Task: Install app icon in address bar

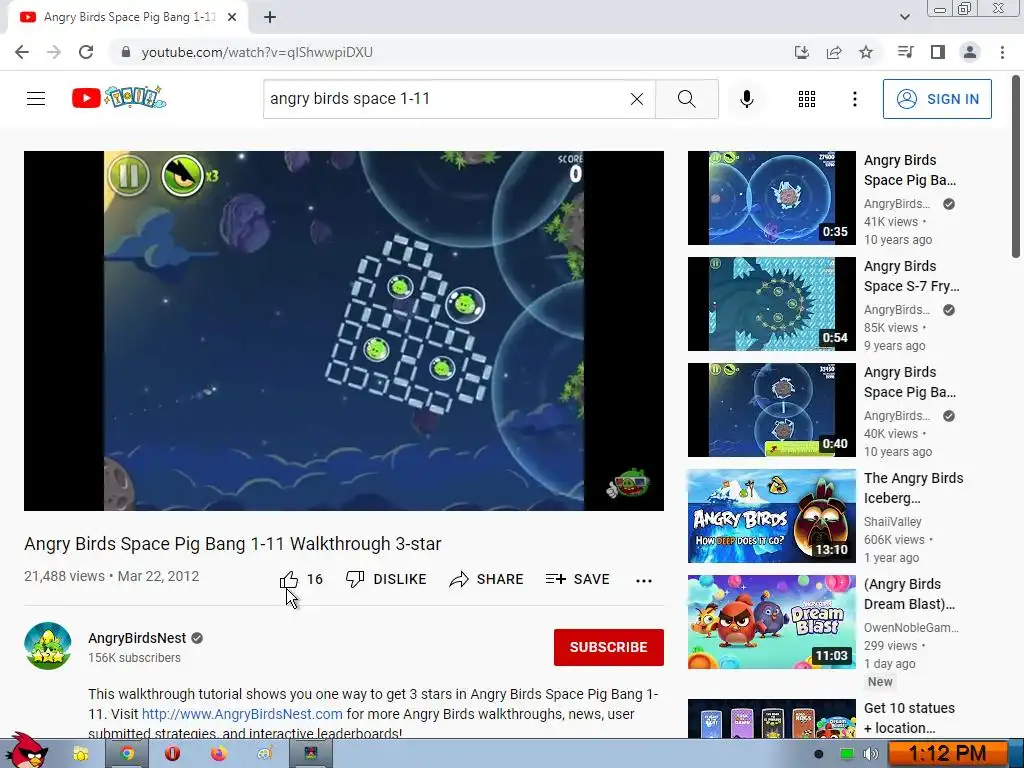Action: tap(802, 52)
